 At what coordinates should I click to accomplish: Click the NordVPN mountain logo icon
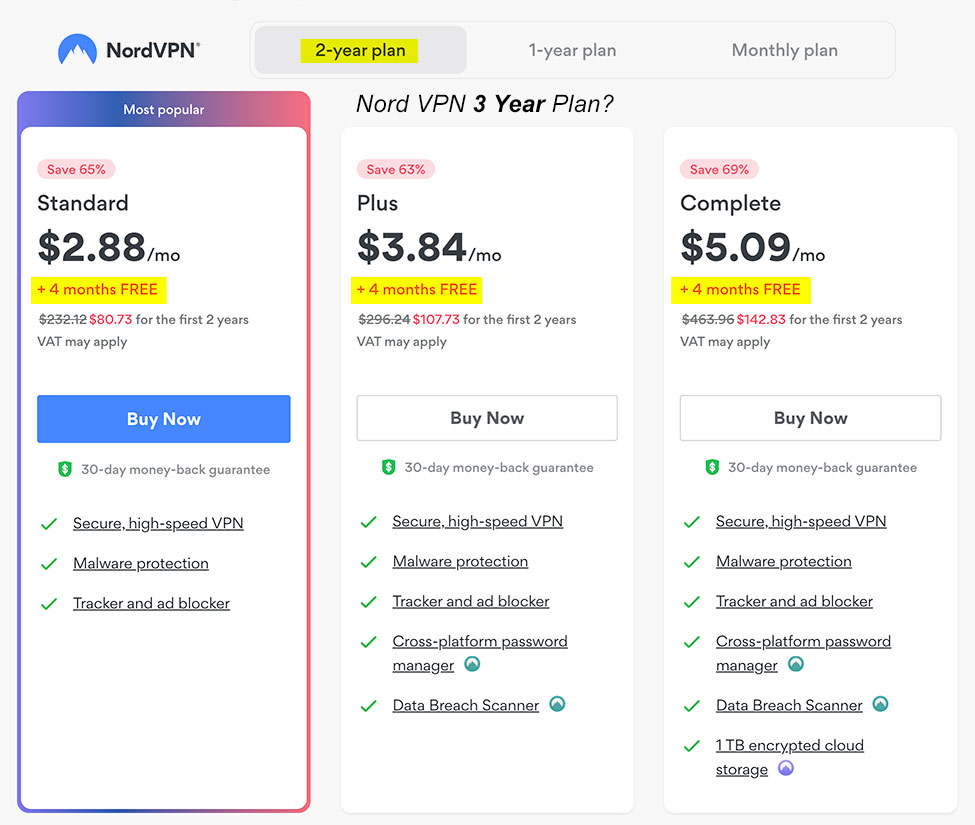(x=77, y=49)
